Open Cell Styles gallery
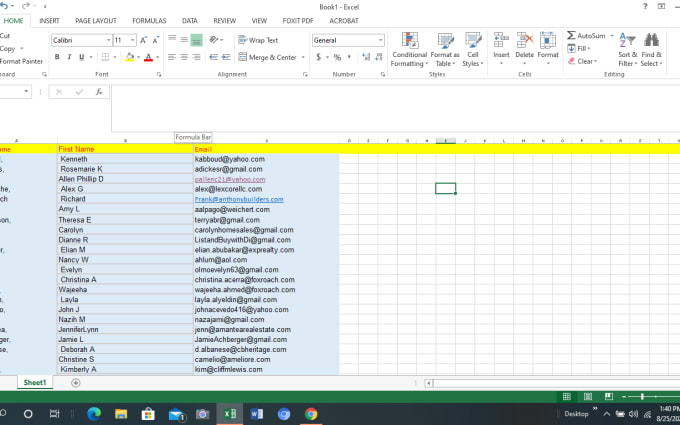680x425 pixels. click(473, 49)
